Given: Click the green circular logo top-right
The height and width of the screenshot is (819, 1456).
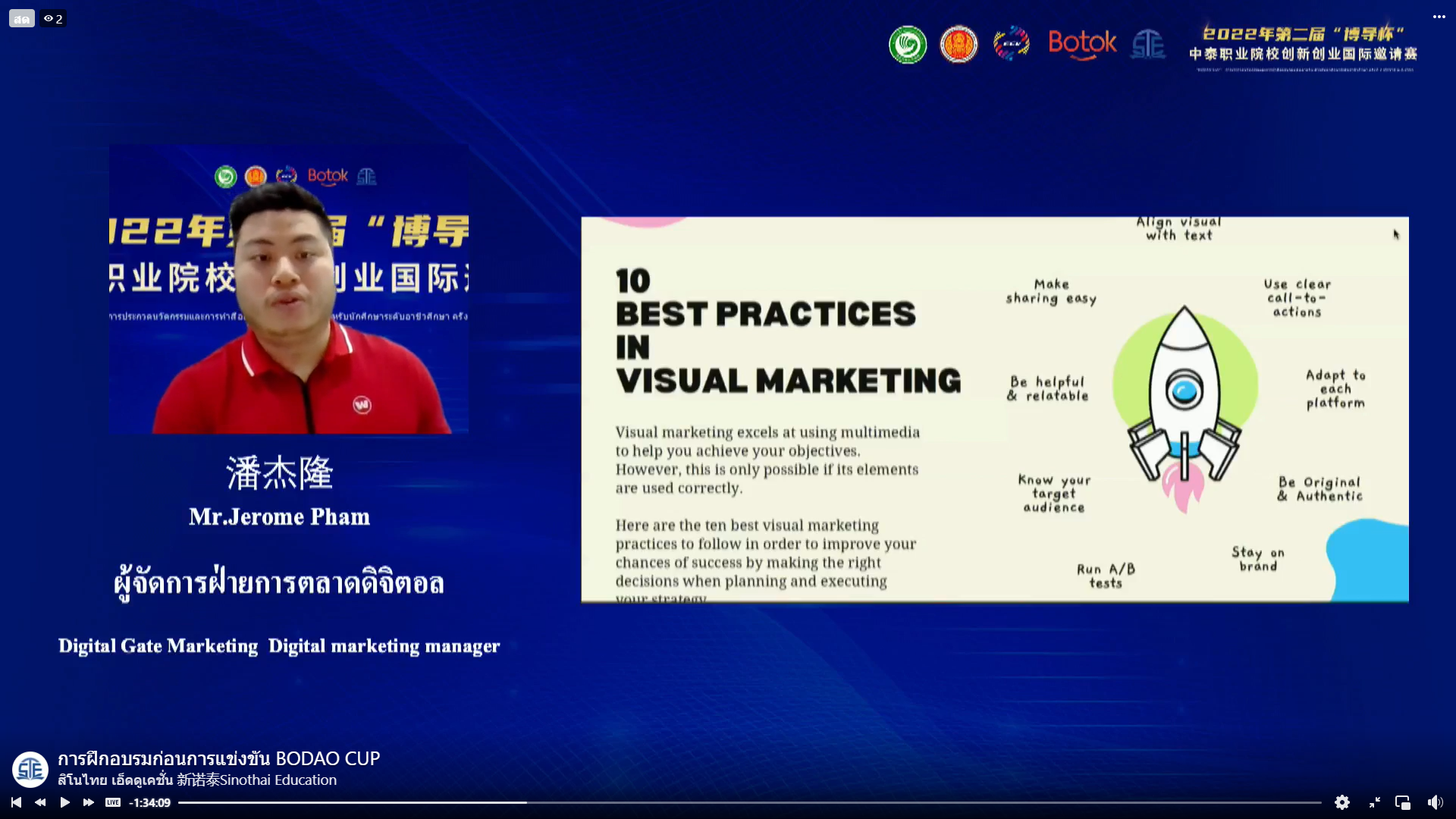Looking at the screenshot, I should [x=908, y=45].
